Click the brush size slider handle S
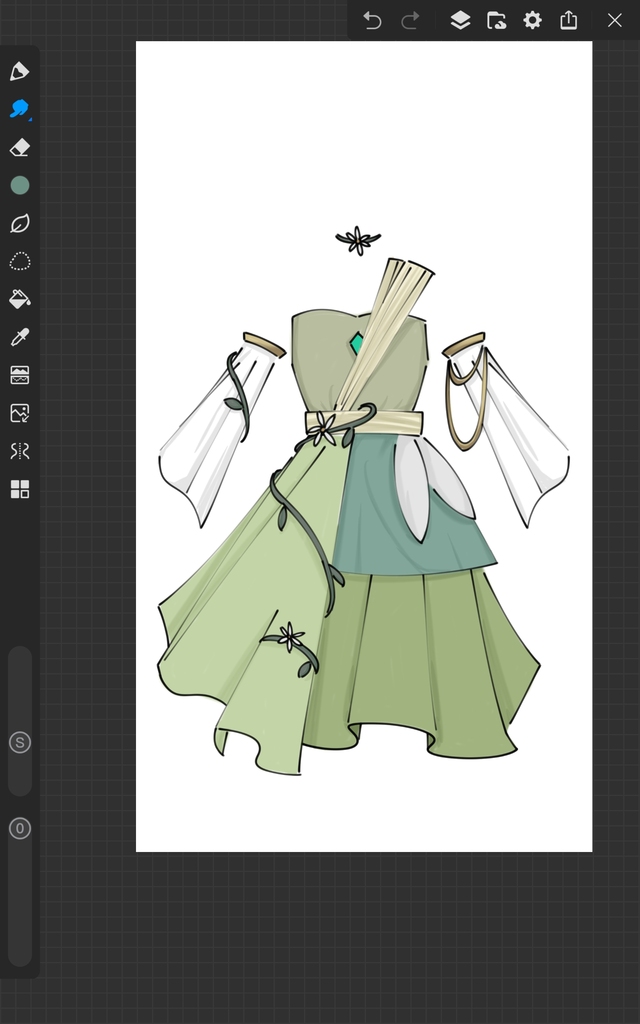Image resolution: width=640 pixels, height=1024 pixels. point(20,743)
